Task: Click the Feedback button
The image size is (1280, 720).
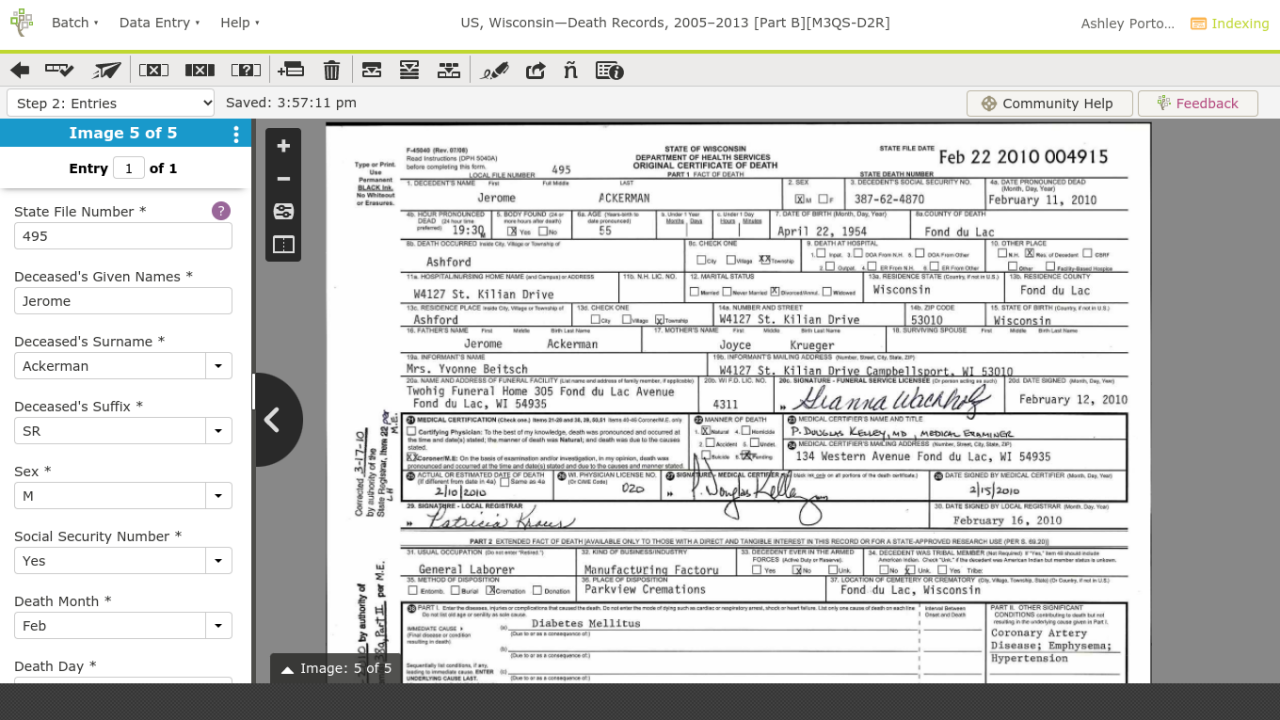Action: pyautogui.click(x=1198, y=103)
